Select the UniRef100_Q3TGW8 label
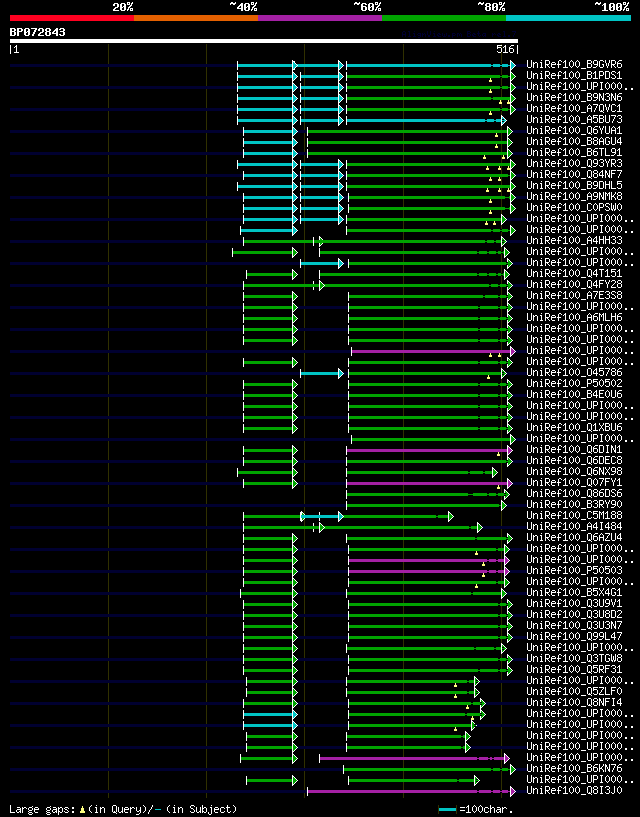The width and height of the screenshot is (640, 817). [x=574, y=659]
